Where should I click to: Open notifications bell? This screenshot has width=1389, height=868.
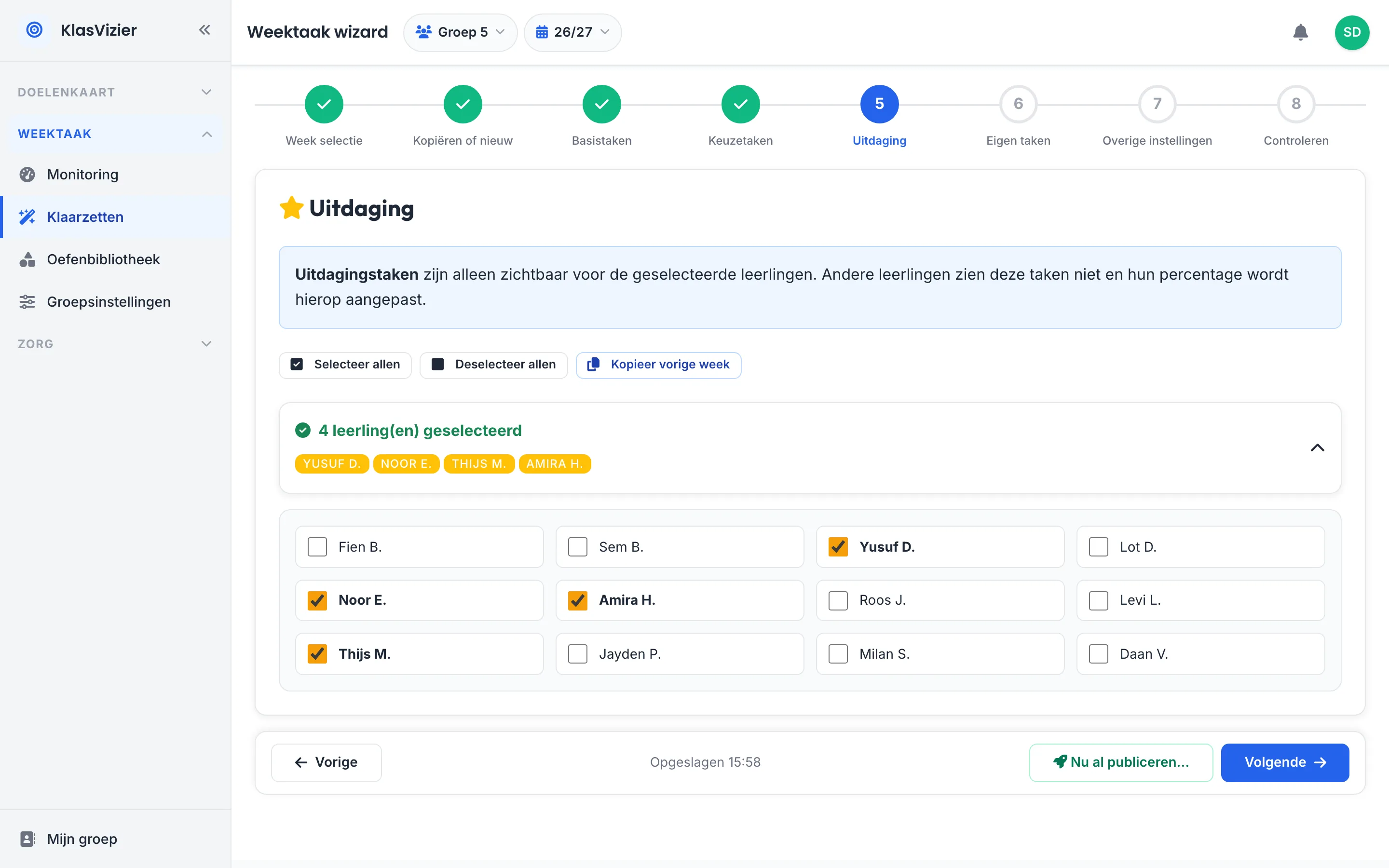tap(1300, 32)
